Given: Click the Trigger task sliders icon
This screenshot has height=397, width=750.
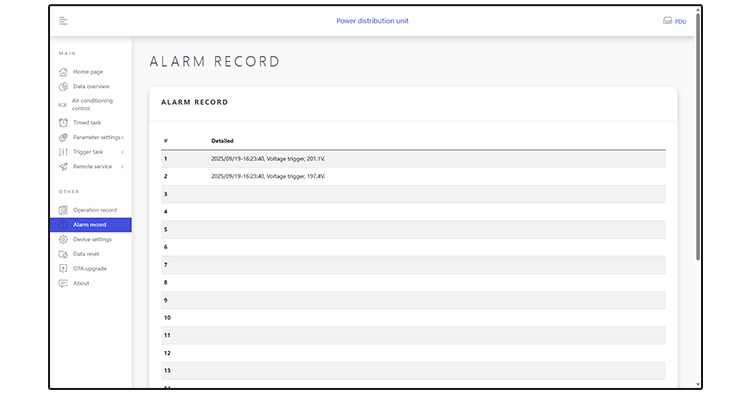Looking at the screenshot, I should tap(63, 152).
